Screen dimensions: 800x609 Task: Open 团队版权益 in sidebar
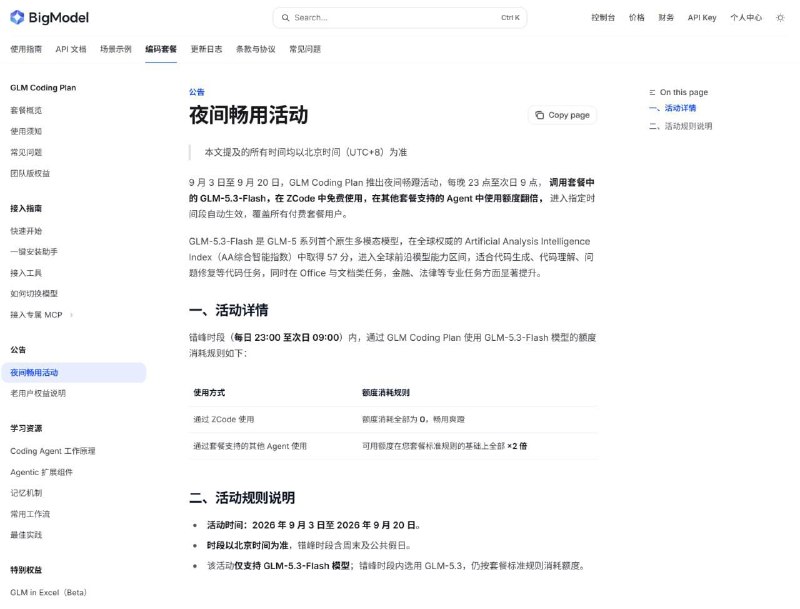[x=30, y=173]
